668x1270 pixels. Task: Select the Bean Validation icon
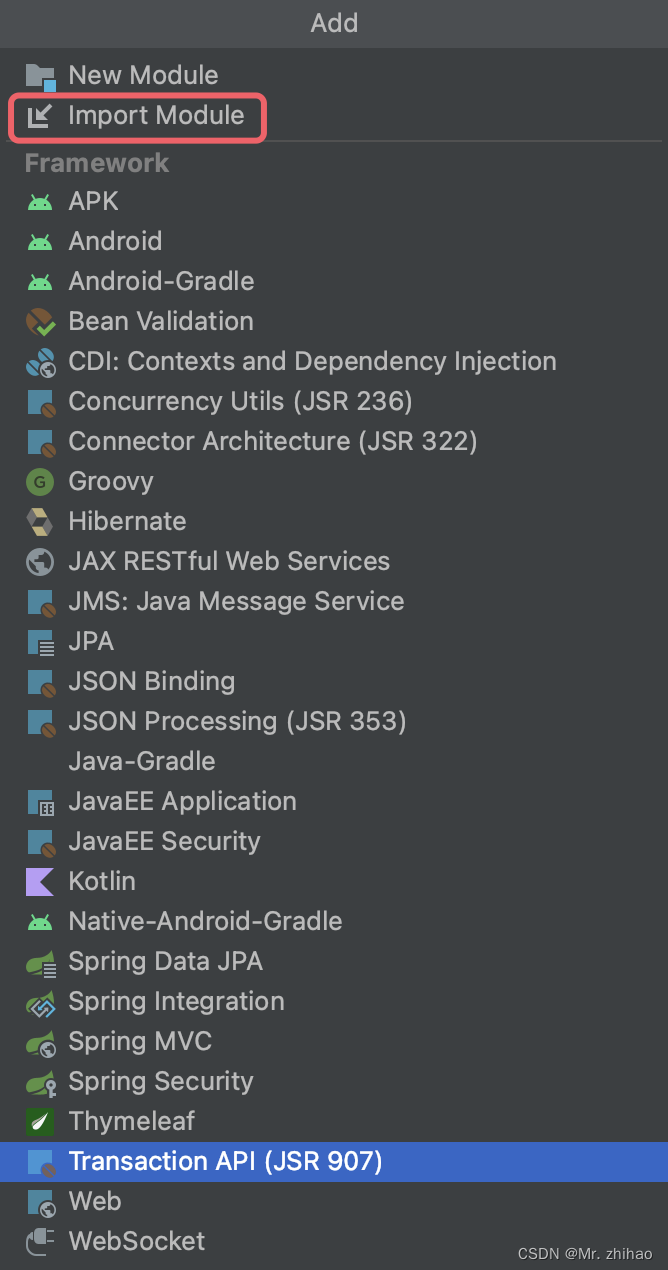click(x=40, y=321)
